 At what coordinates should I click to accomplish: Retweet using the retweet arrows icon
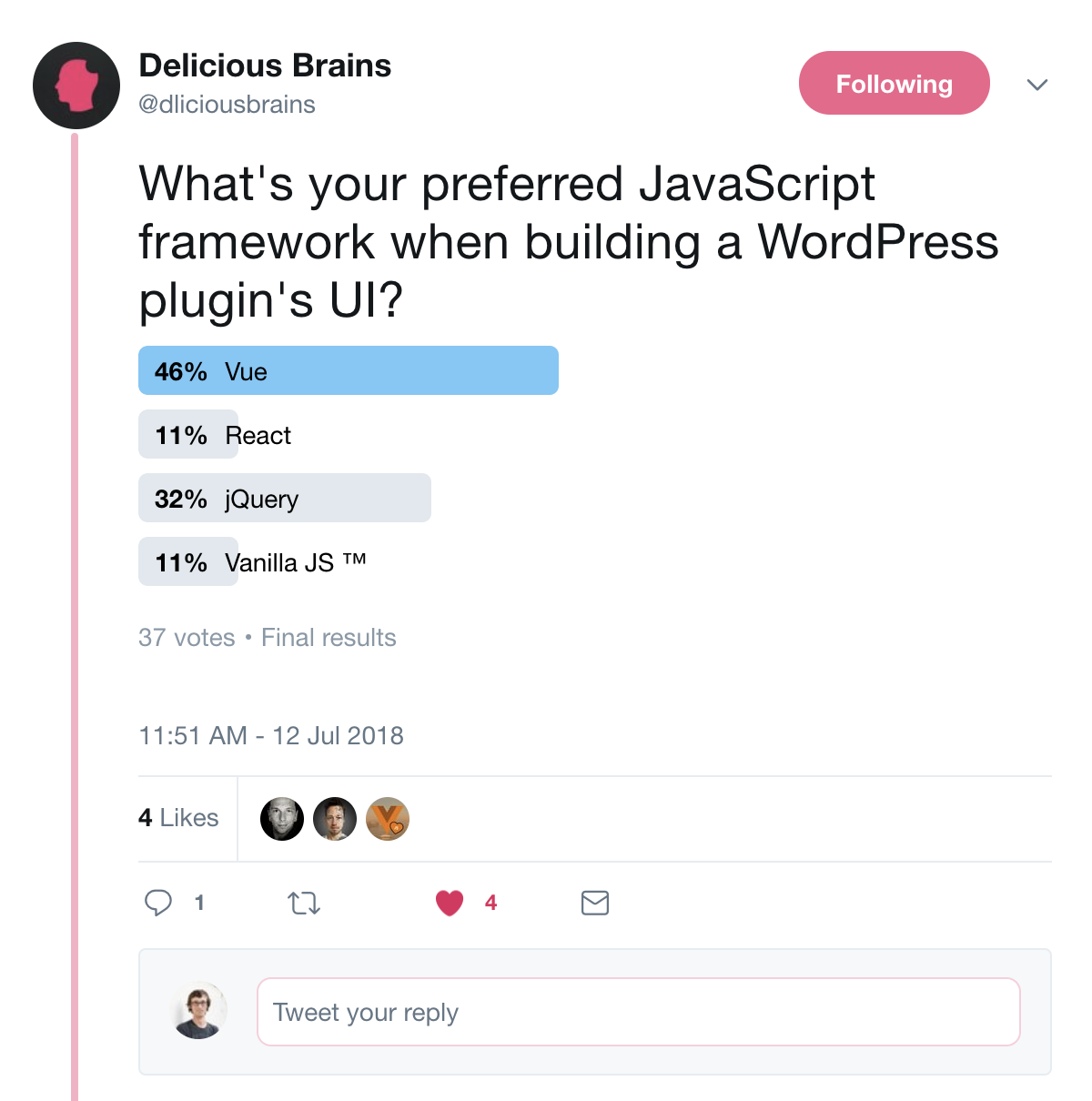pyautogui.click(x=304, y=904)
